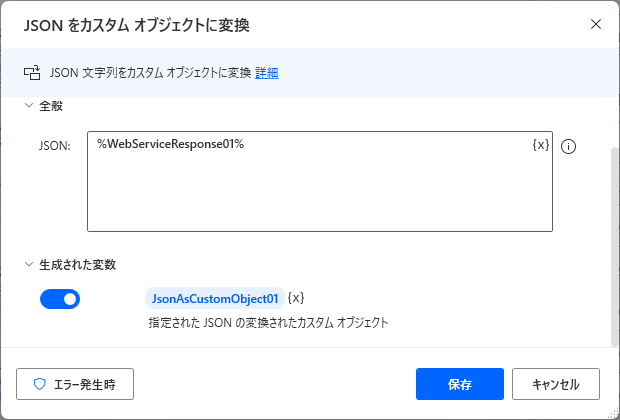Screen dimensions: 620x420
Task: Click the 保存 button
Action: pos(460,384)
